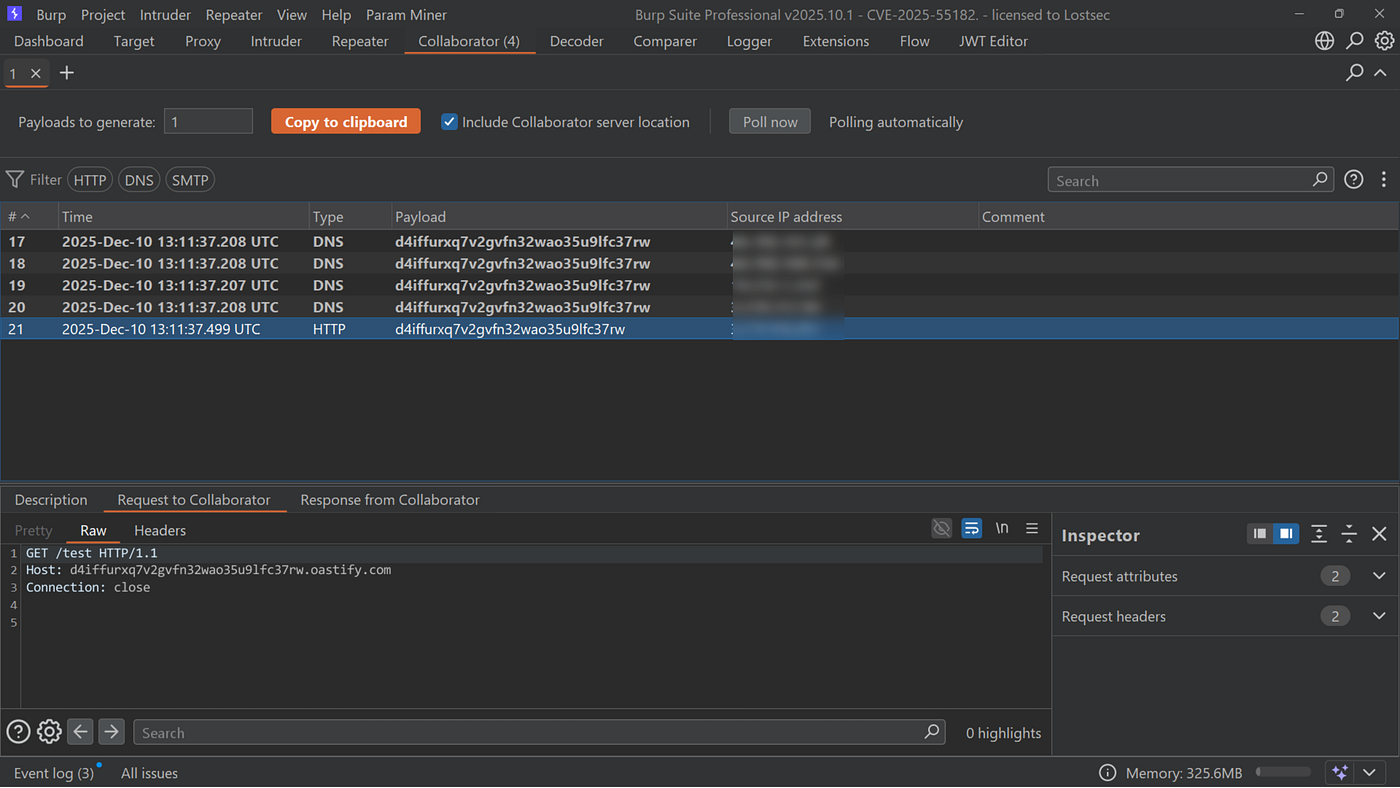Click the magnifier icon on the sub-tab row
The width and height of the screenshot is (1400, 788).
[1354, 72]
